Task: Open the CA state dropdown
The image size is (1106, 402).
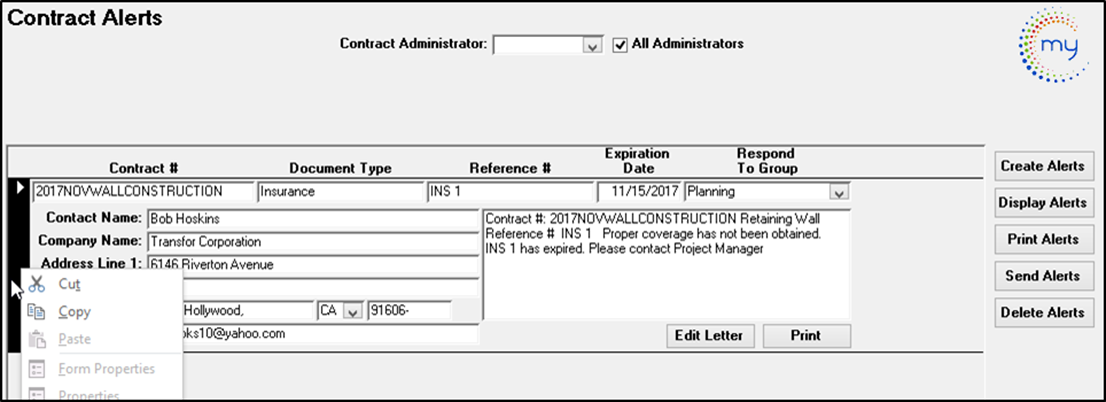Action: click(352, 311)
